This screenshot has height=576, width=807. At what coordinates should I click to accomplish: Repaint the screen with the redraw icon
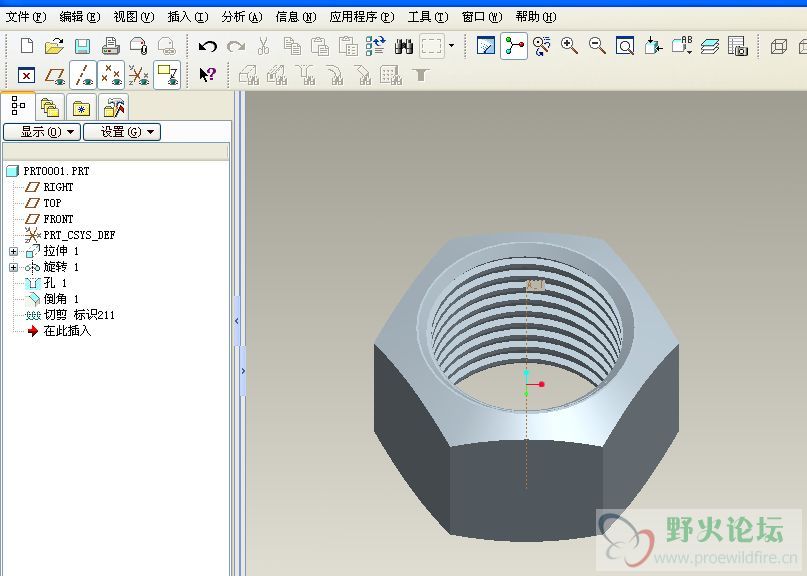click(x=486, y=46)
